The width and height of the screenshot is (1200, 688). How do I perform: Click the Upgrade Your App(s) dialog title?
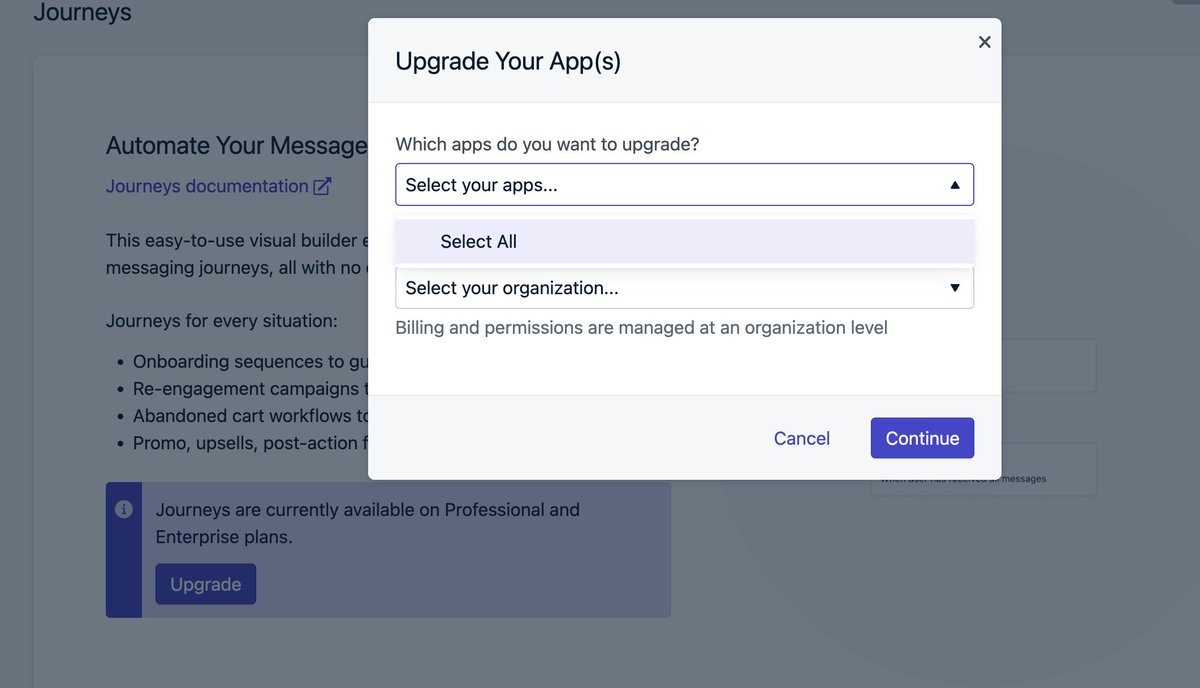click(508, 61)
